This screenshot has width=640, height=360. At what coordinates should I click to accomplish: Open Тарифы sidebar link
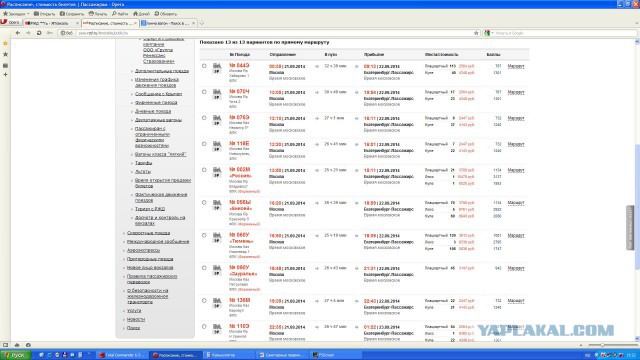[x=144, y=163]
